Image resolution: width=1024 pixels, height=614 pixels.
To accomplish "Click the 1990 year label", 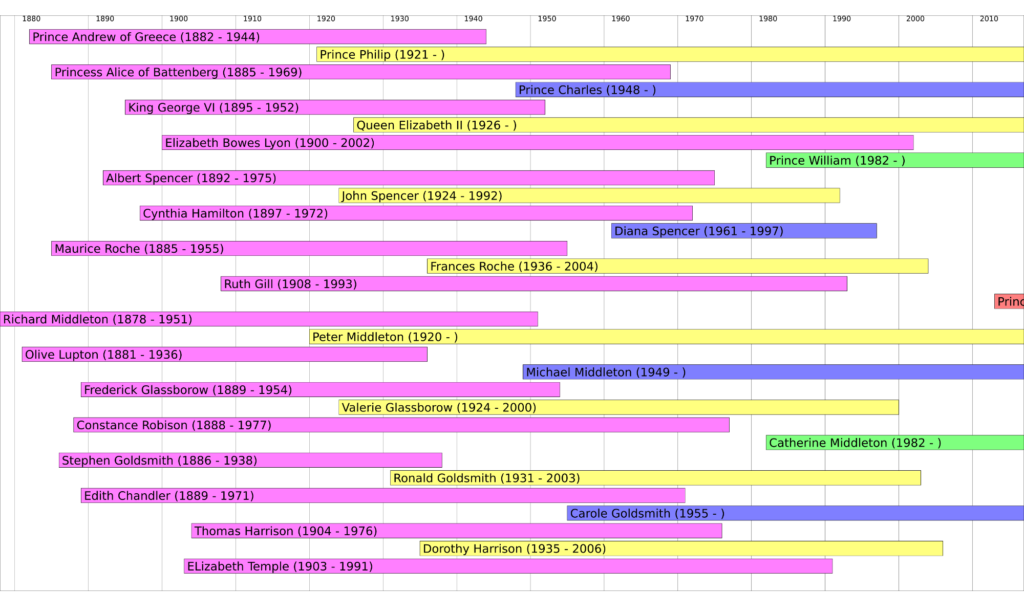I will coord(842,19).
